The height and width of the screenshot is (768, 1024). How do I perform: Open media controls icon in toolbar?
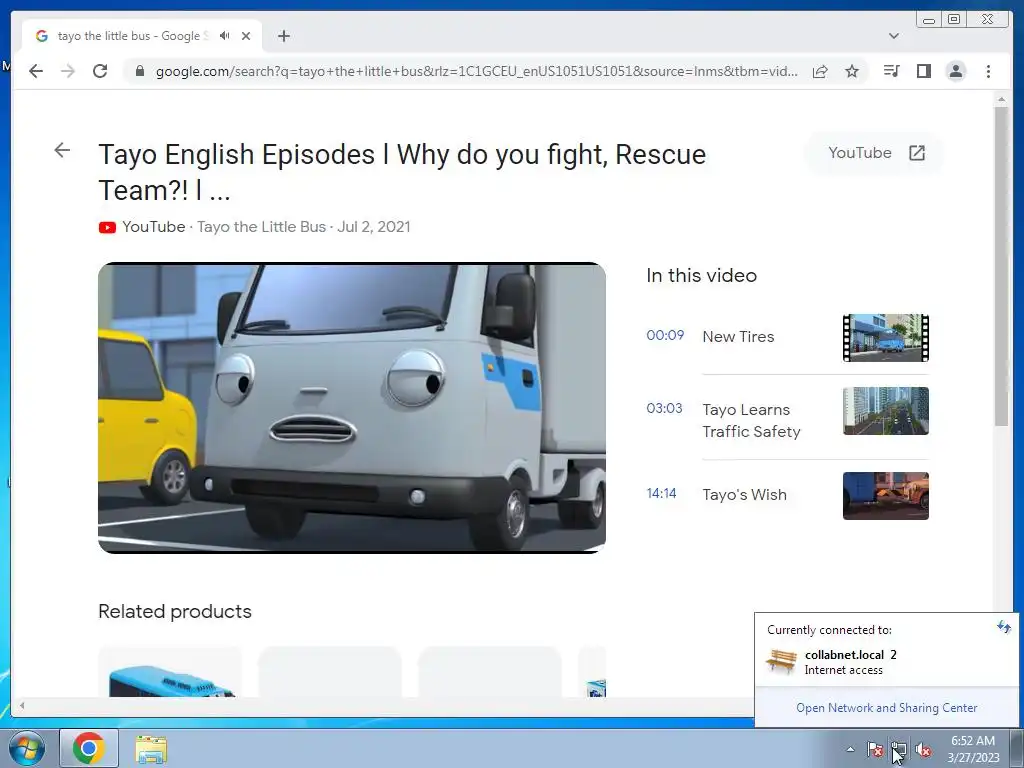pos(891,71)
